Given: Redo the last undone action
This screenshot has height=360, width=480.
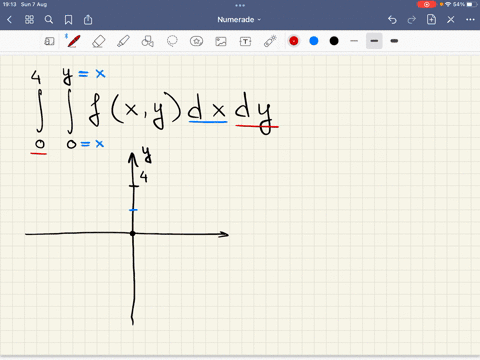Looking at the screenshot, I should 412,20.
